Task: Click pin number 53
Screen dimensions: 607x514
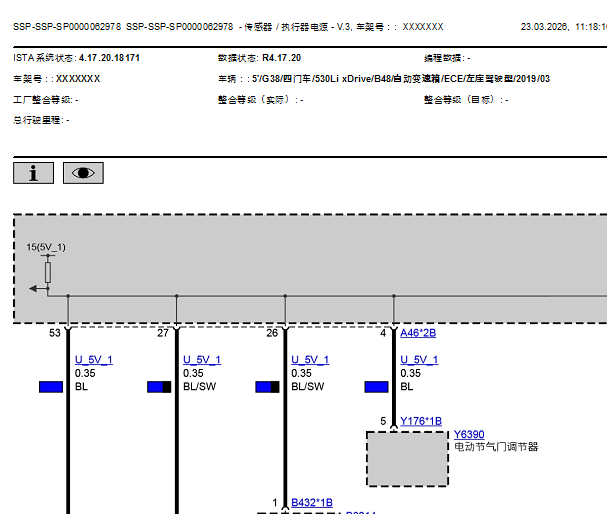Action: point(55,333)
